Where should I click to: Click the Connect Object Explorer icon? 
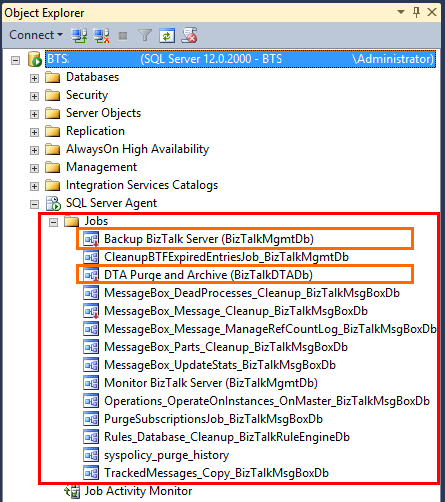79,35
